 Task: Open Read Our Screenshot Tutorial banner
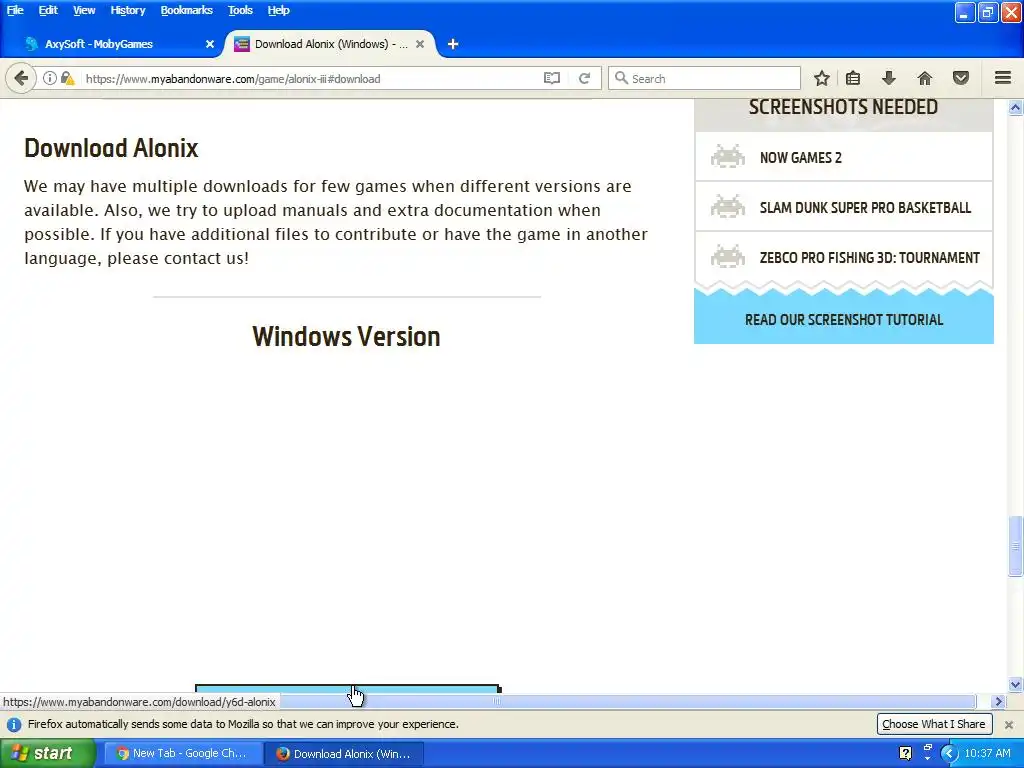tap(844, 320)
